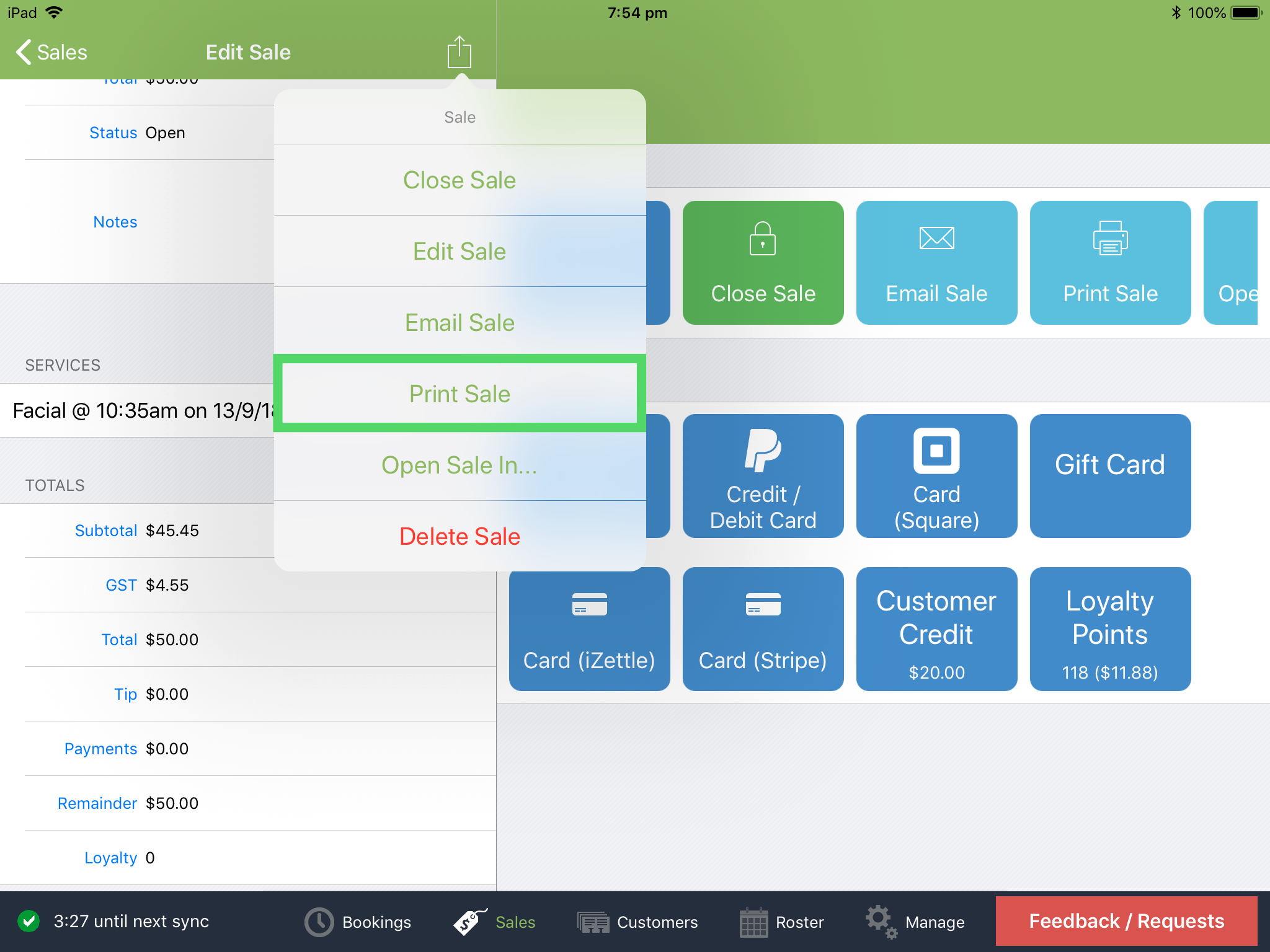This screenshot has width=1270, height=952.
Task: Pay with Gift Card button
Action: [x=1110, y=476]
